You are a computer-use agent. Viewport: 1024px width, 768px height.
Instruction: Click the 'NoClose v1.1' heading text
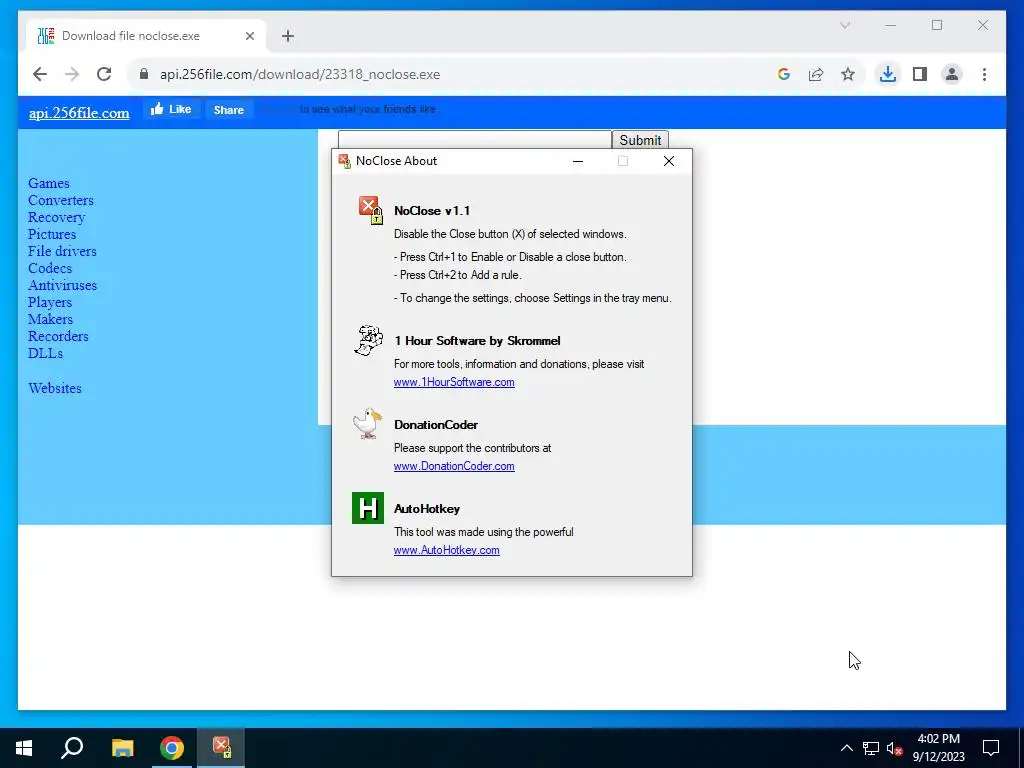pyautogui.click(x=432, y=211)
